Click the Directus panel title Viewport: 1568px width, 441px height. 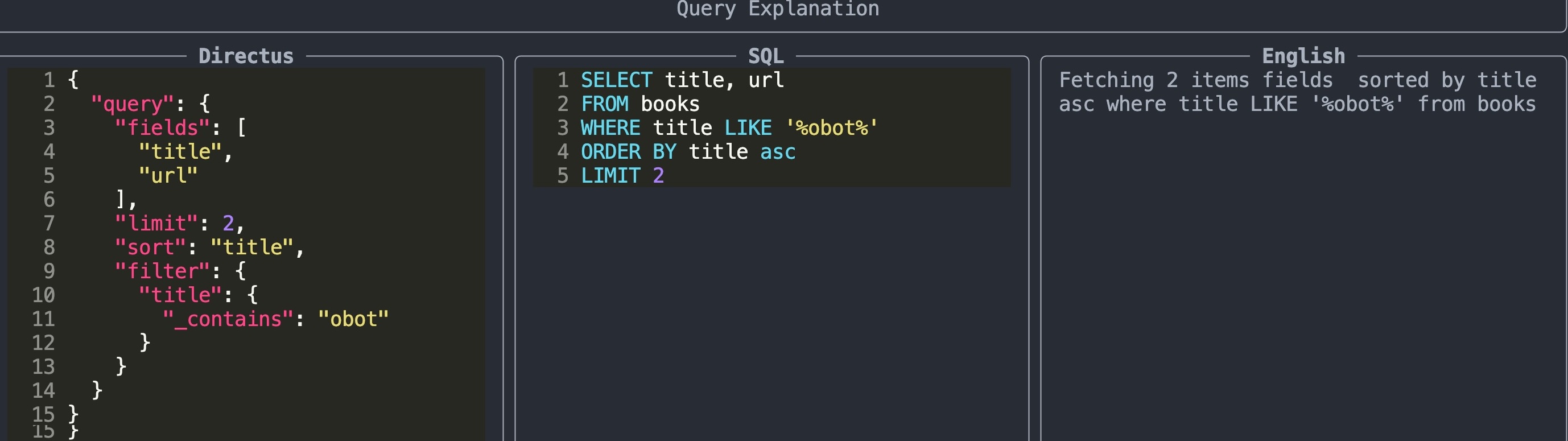(x=246, y=56)
